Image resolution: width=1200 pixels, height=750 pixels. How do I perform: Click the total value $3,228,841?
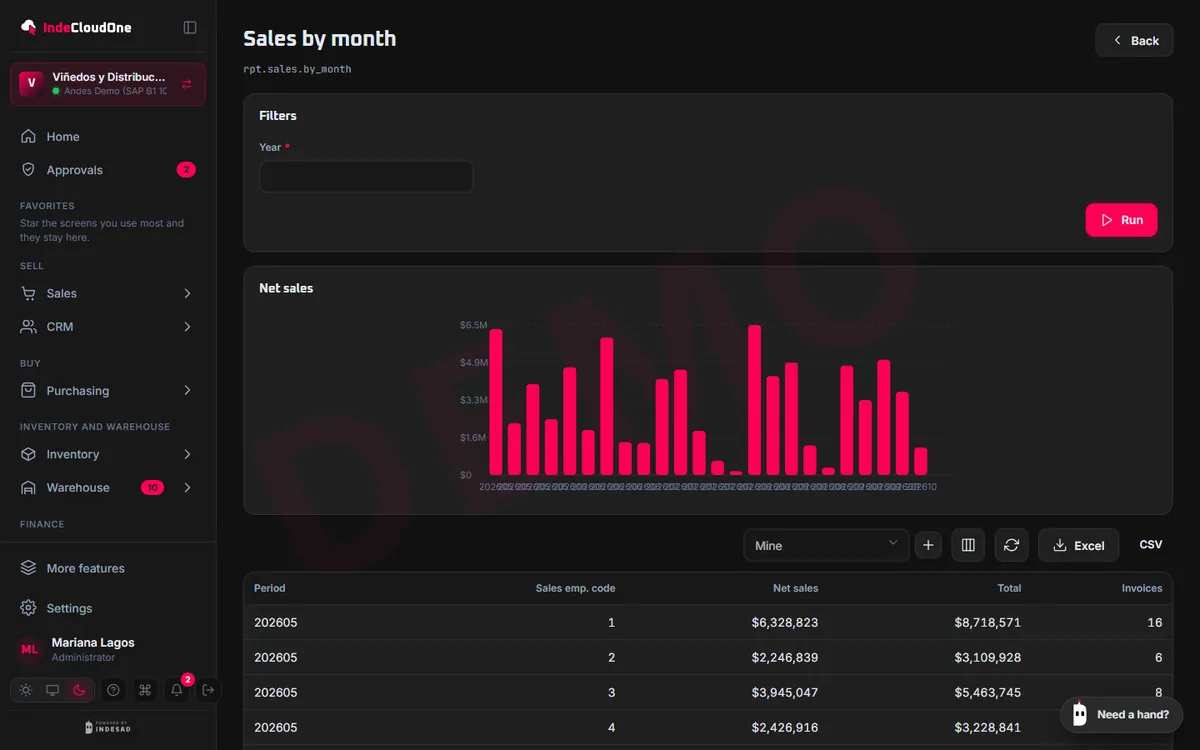tap(988, 727)
